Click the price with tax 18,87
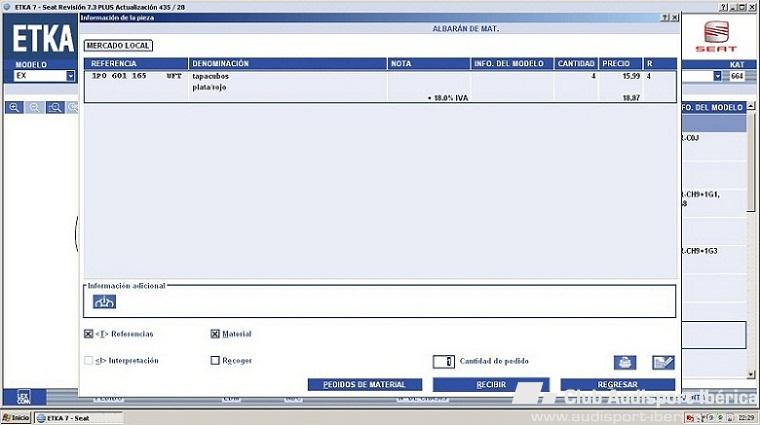 [x=631, y=98]
